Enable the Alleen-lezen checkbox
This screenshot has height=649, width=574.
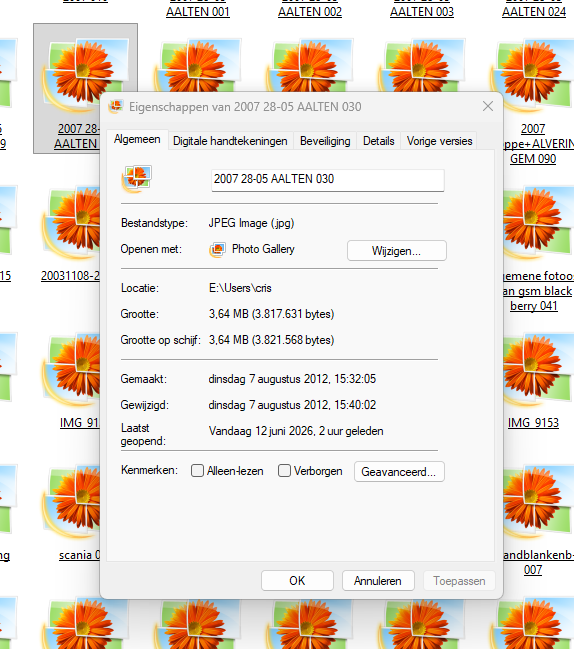[197, 471]
